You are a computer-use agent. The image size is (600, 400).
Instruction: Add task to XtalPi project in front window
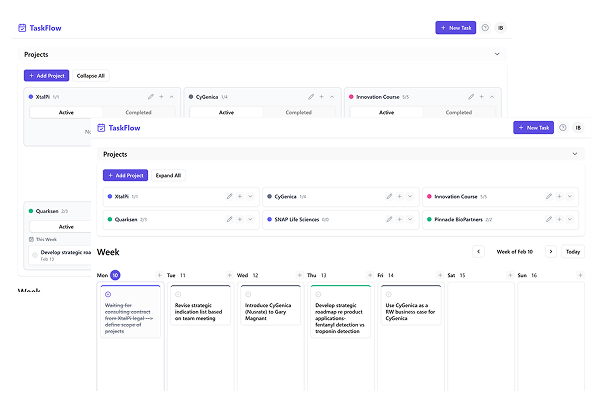point(240,196)
